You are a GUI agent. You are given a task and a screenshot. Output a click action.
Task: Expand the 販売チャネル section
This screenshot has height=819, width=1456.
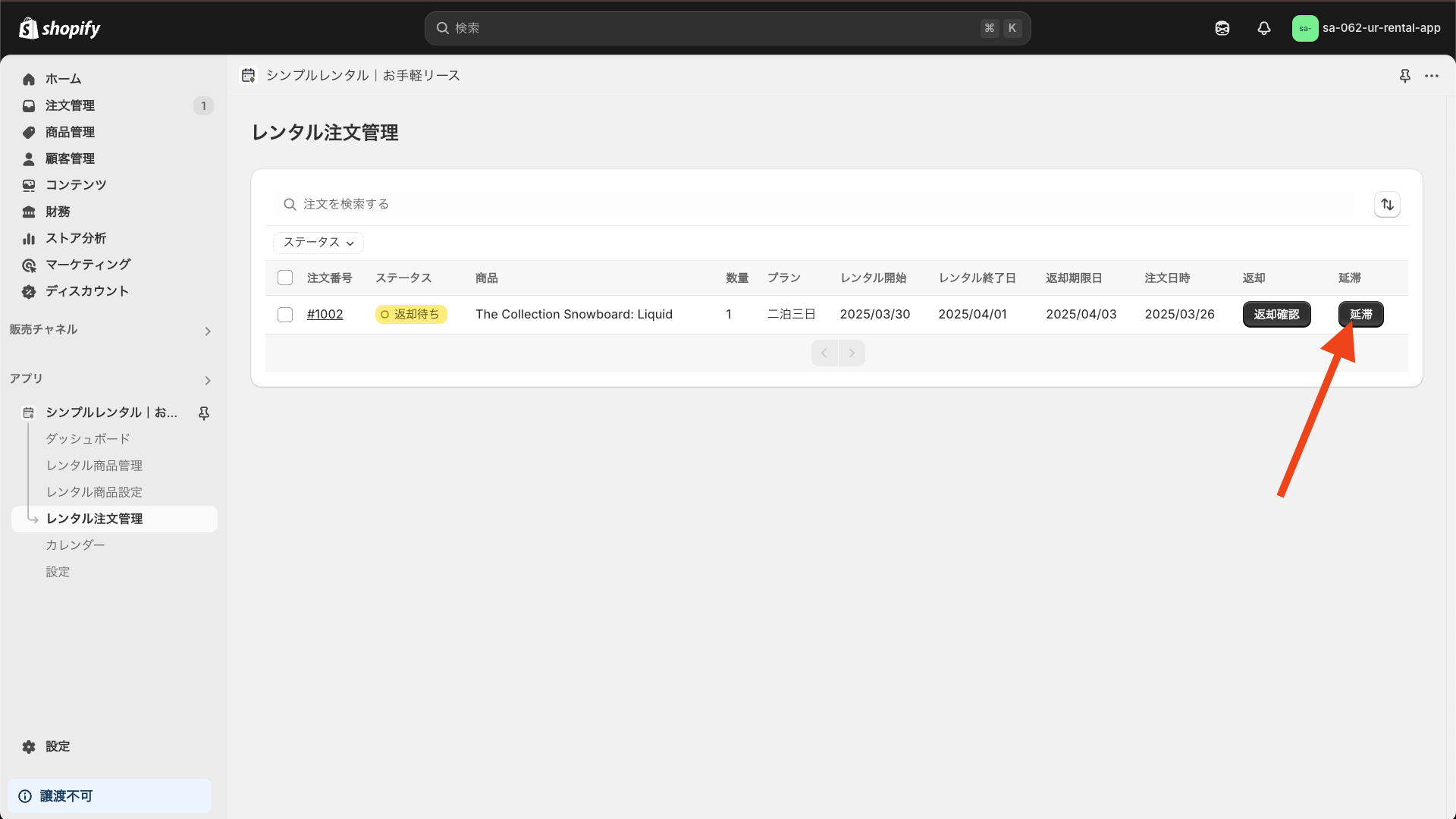(207, 331)
